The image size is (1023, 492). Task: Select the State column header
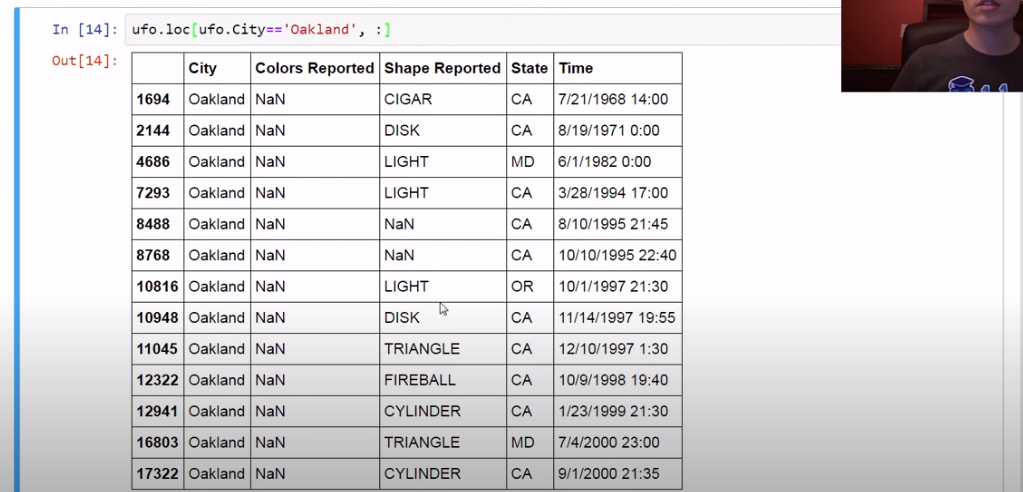coord(529,68)
